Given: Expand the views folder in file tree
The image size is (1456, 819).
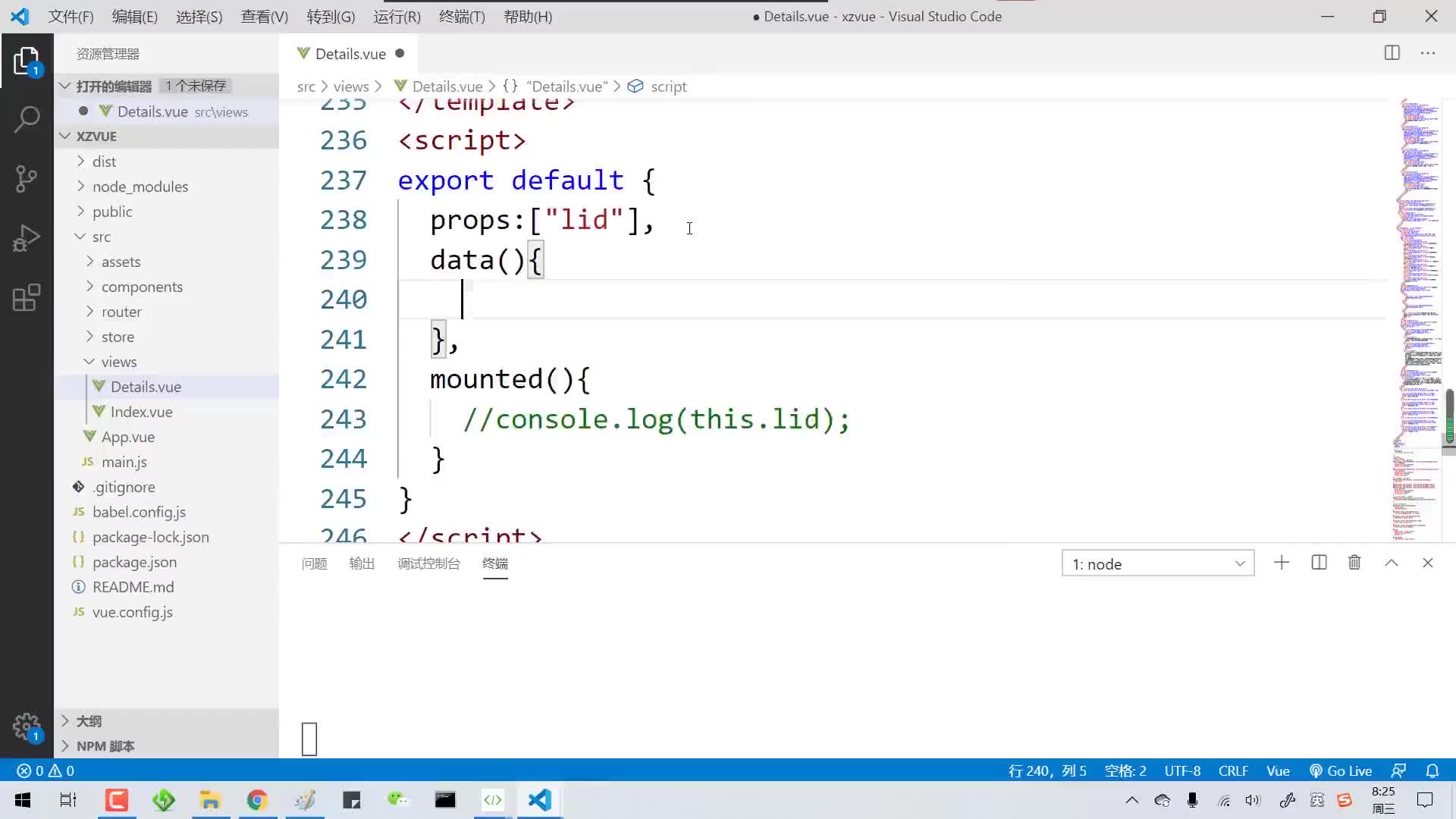Looking at the screenshot, I should (x=89, y=361).
